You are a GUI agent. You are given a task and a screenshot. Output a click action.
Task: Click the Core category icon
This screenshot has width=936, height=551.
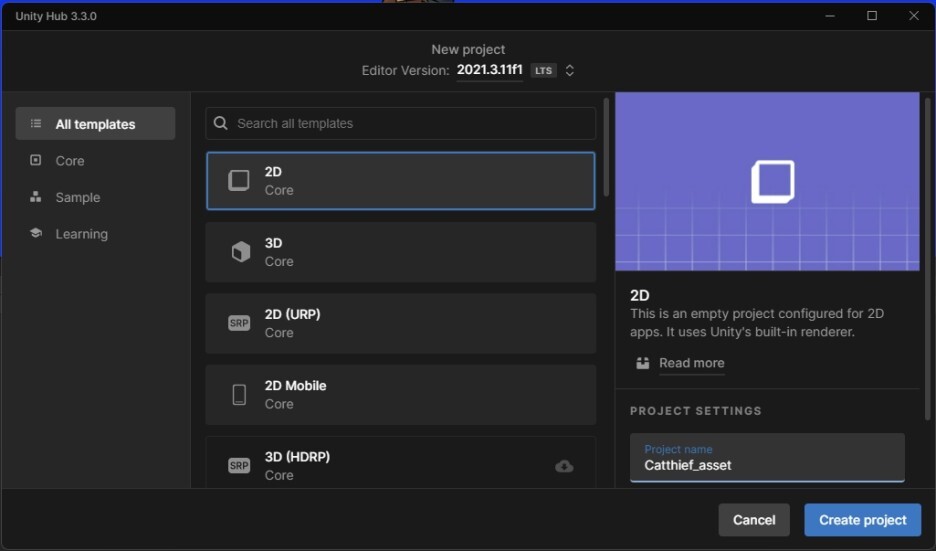pyautogui.click(x=36, y=160)
